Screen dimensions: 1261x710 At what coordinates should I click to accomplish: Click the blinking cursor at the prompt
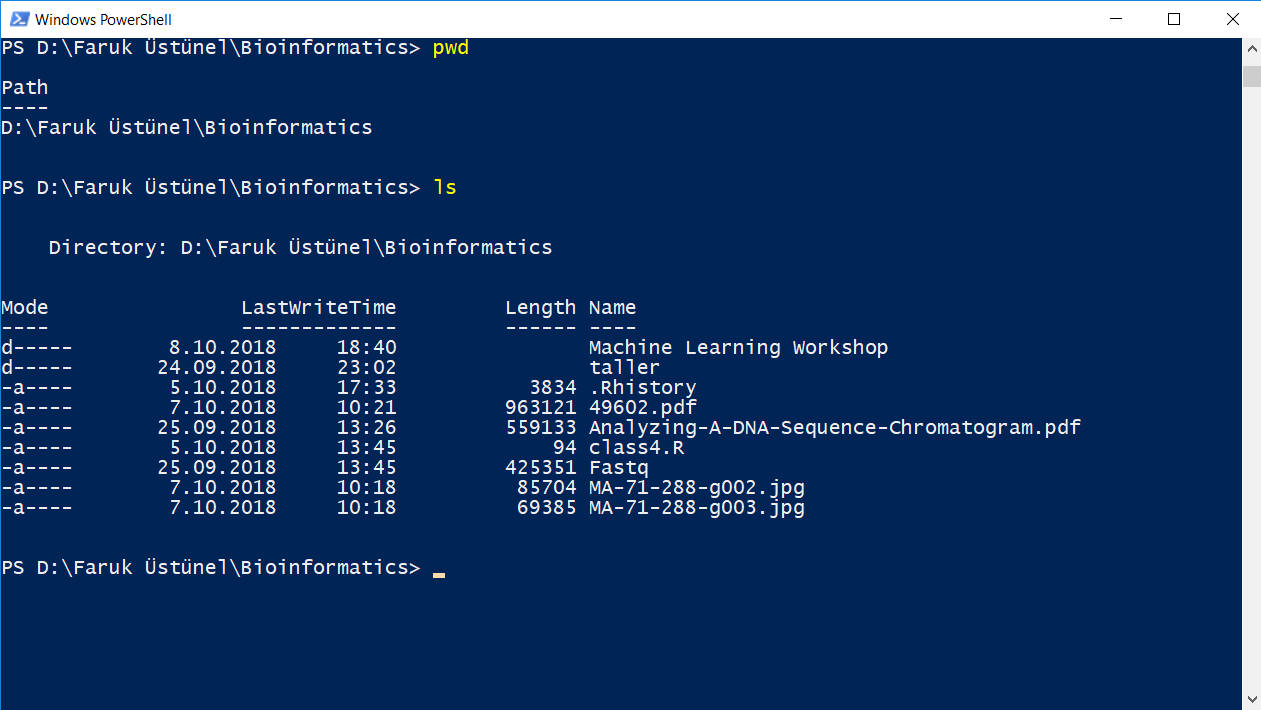click(438, 574)
